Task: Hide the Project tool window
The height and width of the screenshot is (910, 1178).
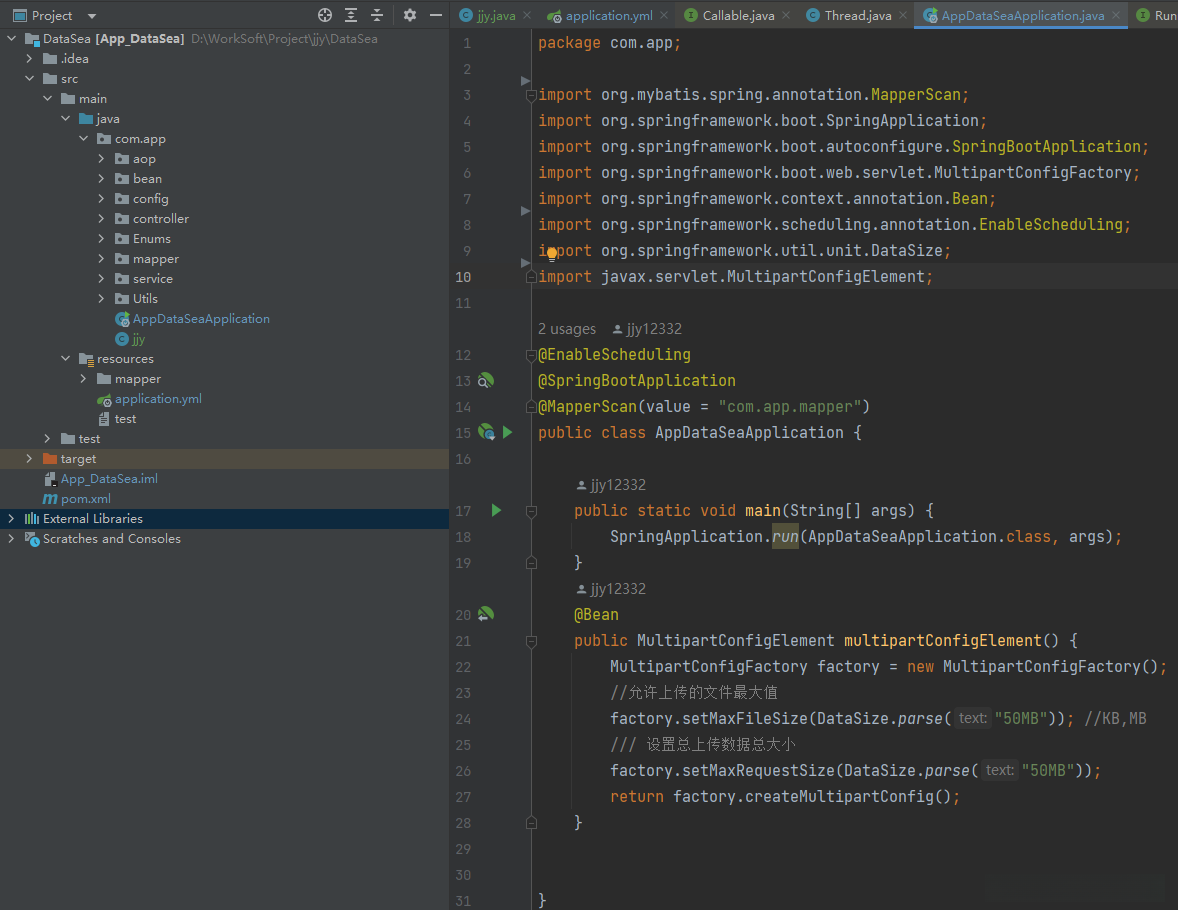Action: tap(435, 15)
